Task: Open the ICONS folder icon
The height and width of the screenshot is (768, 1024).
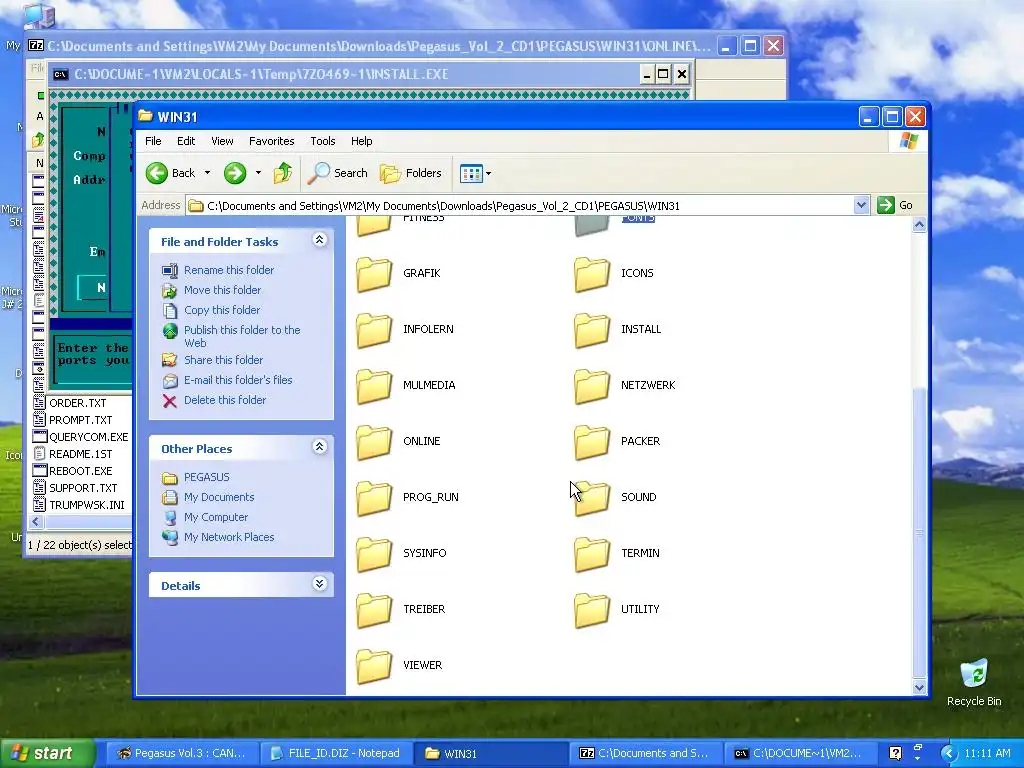Action: pos(592,274)
